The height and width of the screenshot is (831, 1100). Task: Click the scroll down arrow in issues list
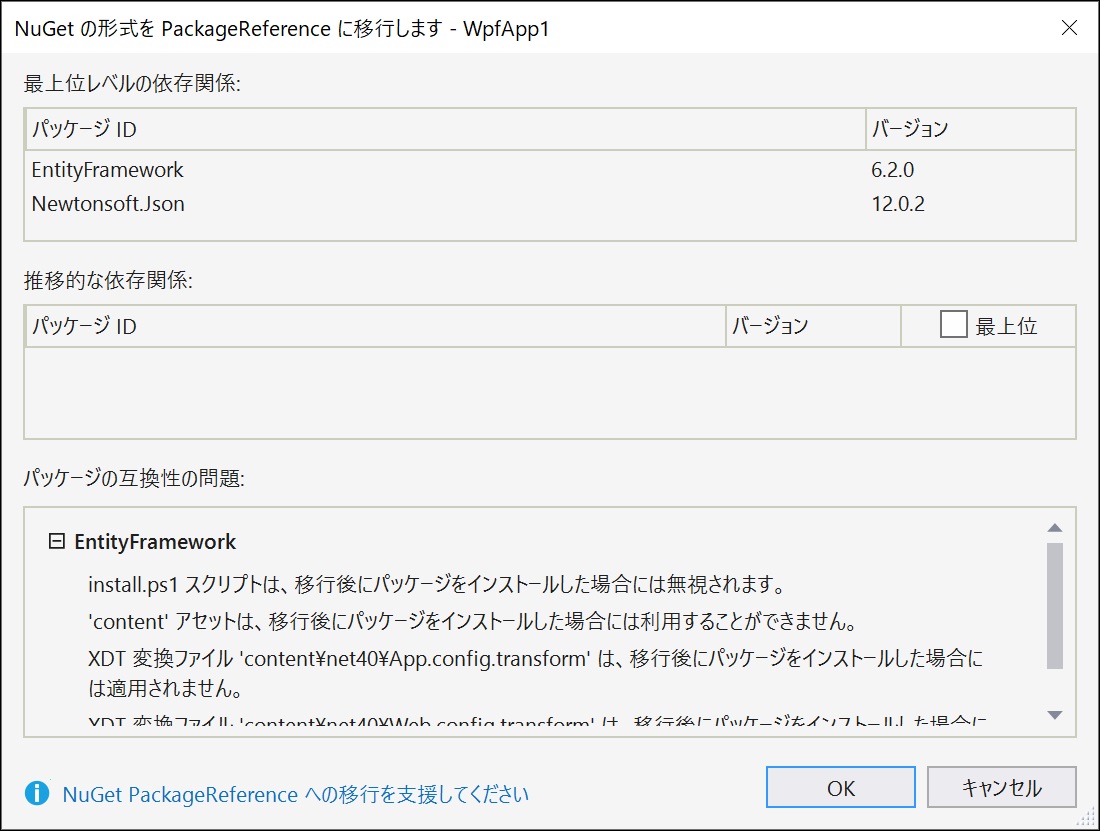1054,715
